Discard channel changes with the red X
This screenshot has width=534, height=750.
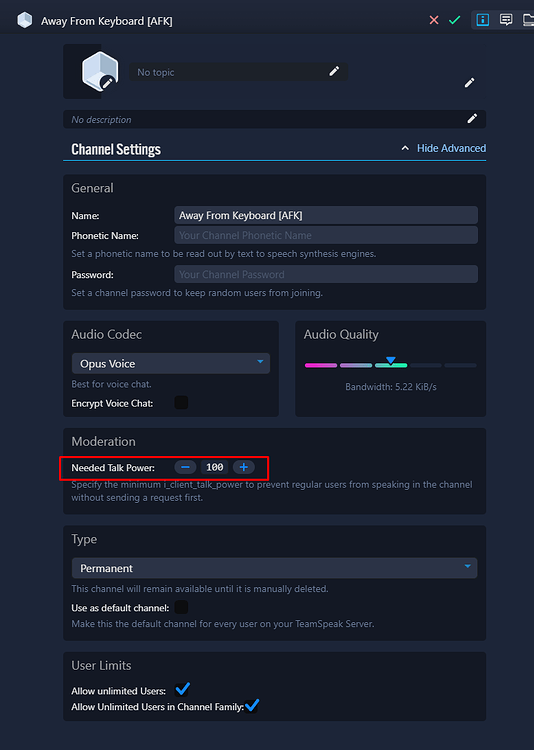pos(434,20)
